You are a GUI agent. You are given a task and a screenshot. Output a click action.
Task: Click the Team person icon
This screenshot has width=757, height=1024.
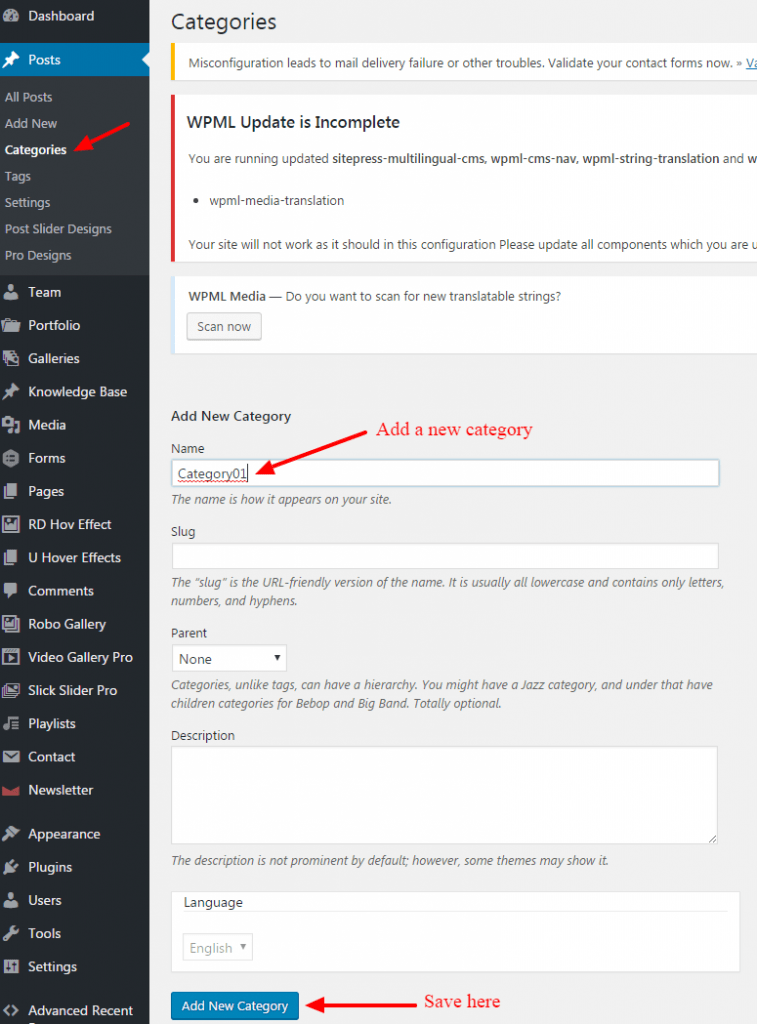click(x=11, y=292)
